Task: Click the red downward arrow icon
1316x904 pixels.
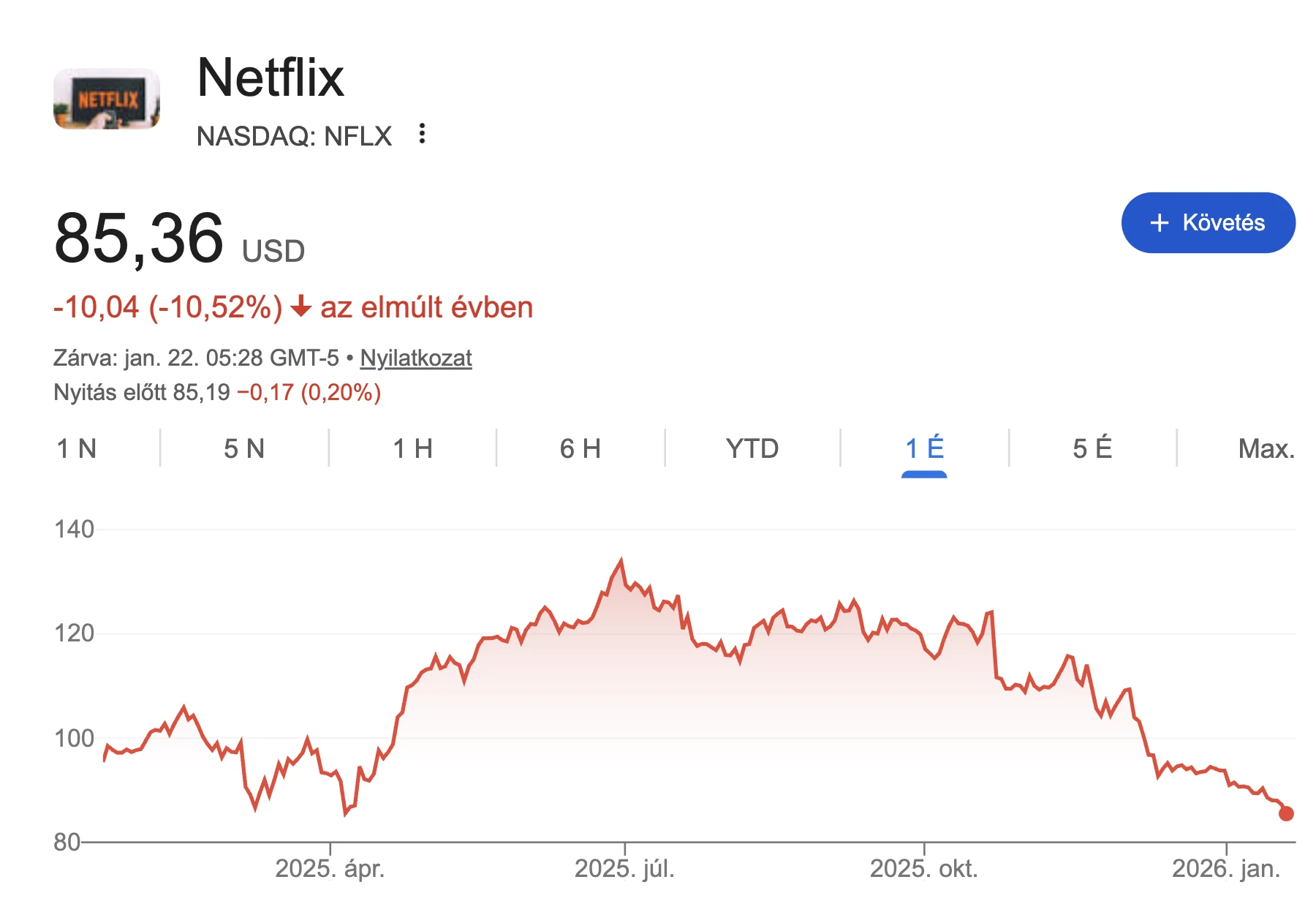Action: point(300,308)
